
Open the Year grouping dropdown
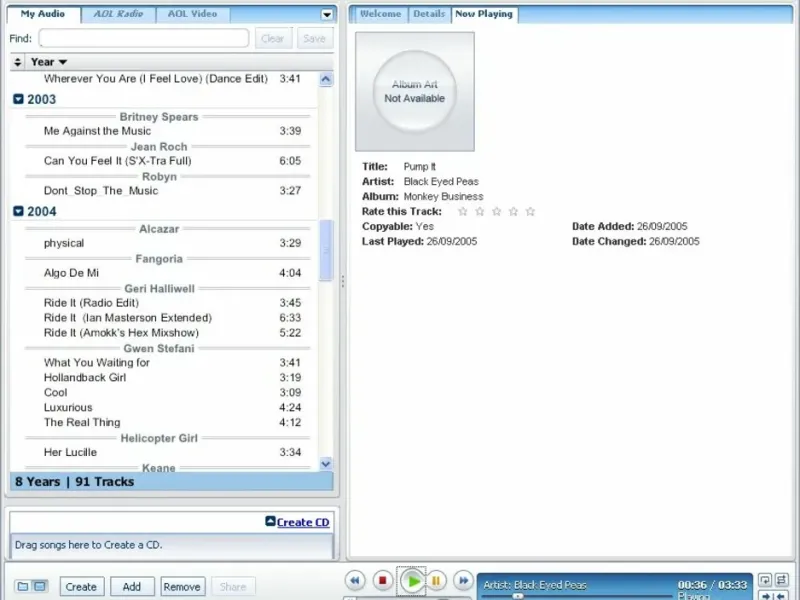[49, 62]
